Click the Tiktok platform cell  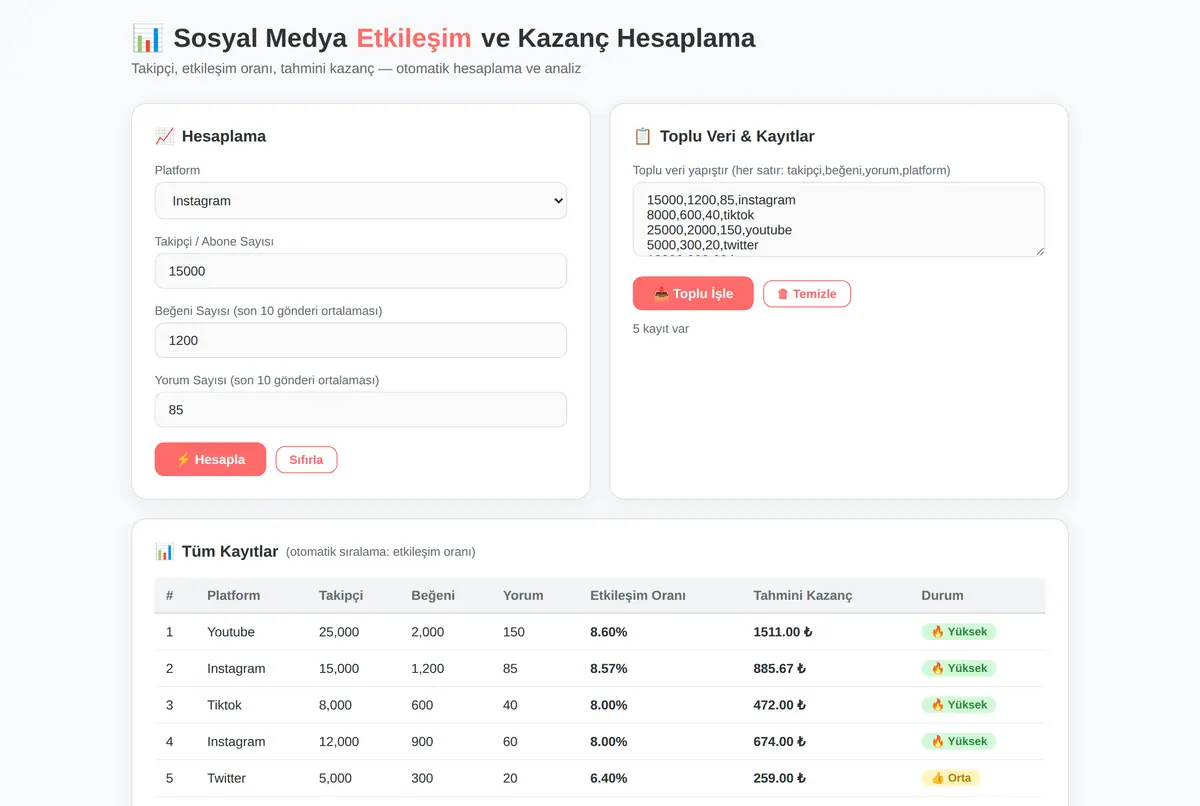tap(224, 705)
